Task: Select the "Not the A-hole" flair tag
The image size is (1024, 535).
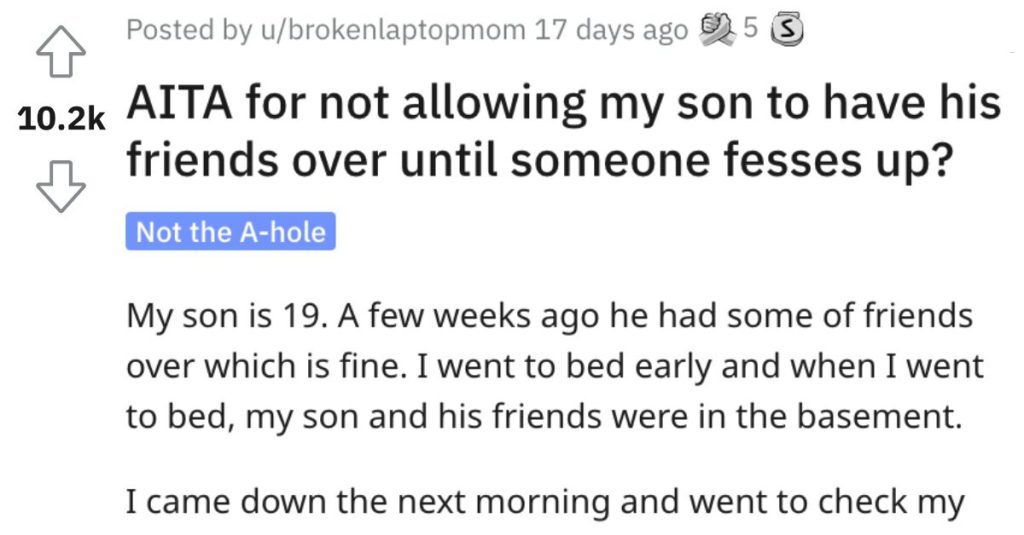Action: point(231,233)
